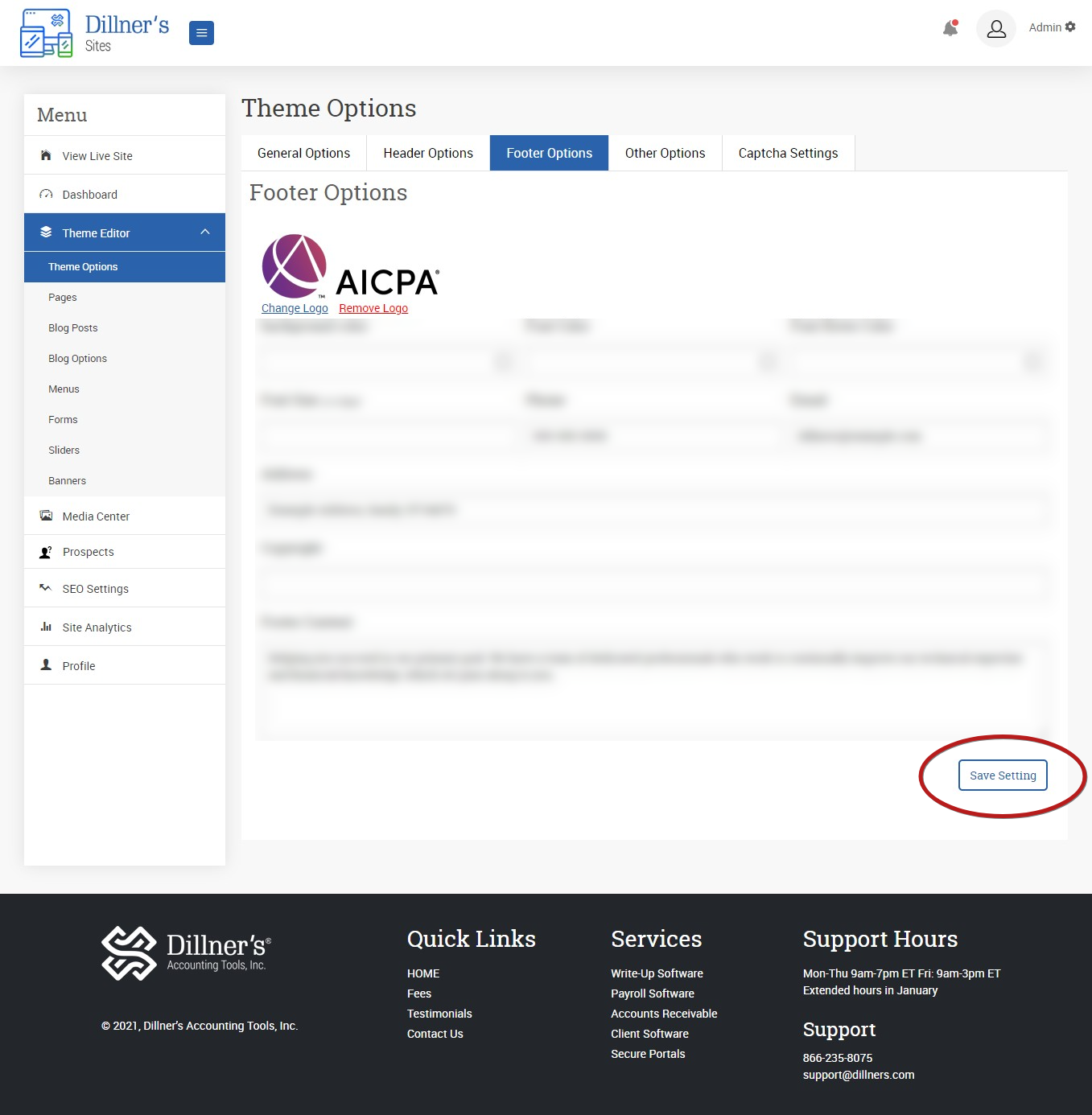Click the Copyright input field

click(653, 584)
